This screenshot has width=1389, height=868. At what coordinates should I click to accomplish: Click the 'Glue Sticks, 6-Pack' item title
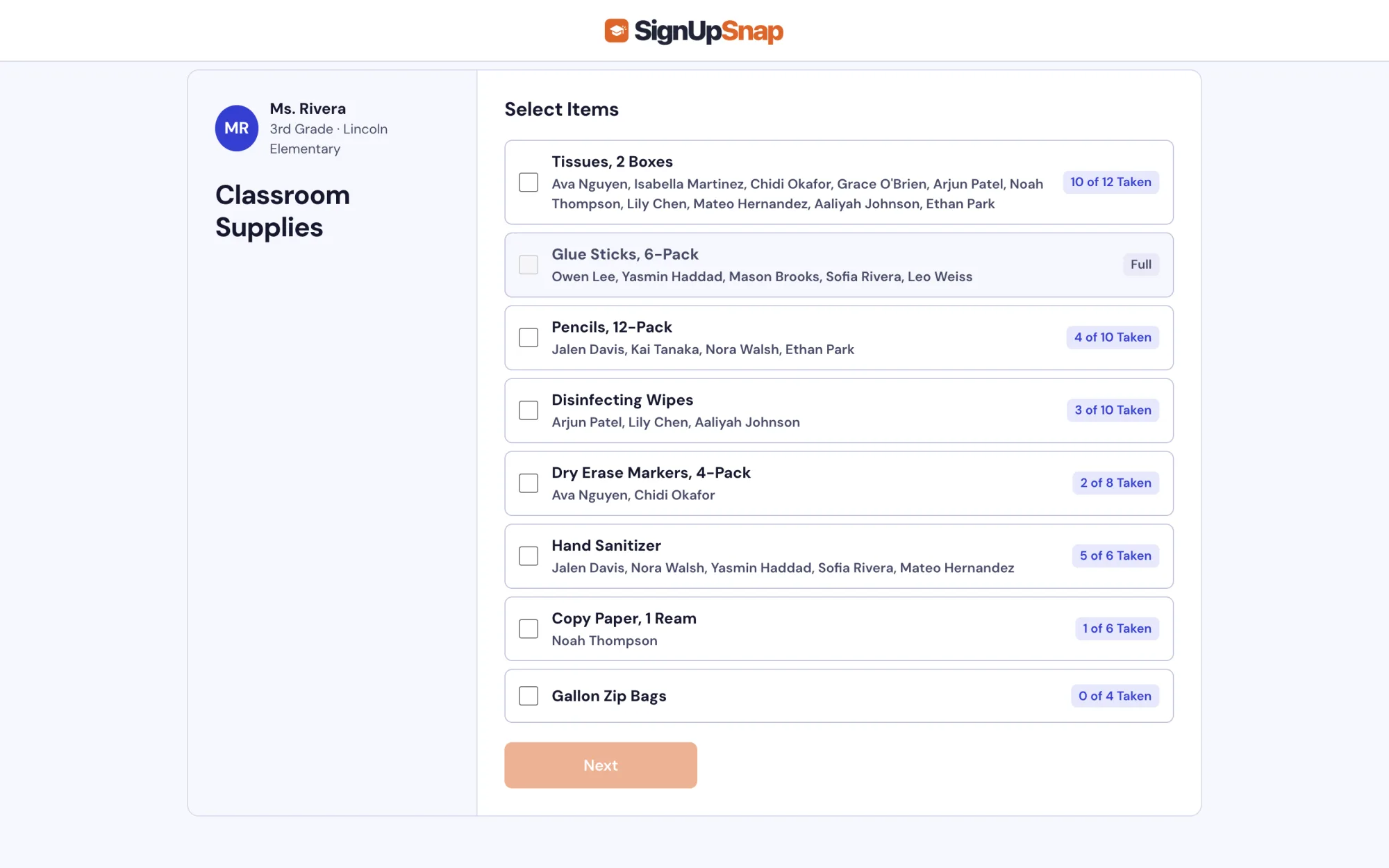[x=625, y=254]
